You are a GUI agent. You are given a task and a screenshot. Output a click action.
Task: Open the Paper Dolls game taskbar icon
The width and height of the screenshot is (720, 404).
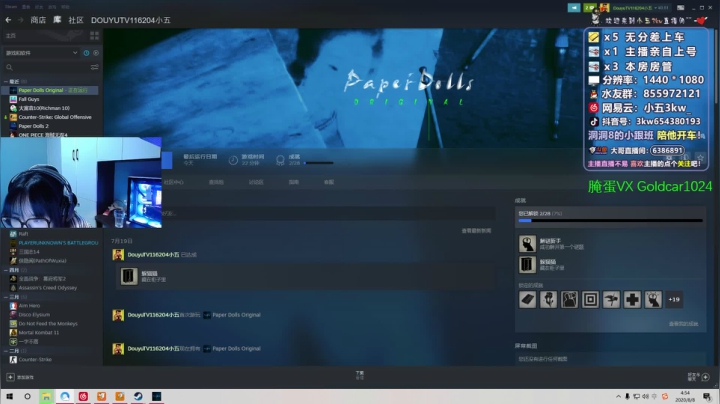pos(157,396)
